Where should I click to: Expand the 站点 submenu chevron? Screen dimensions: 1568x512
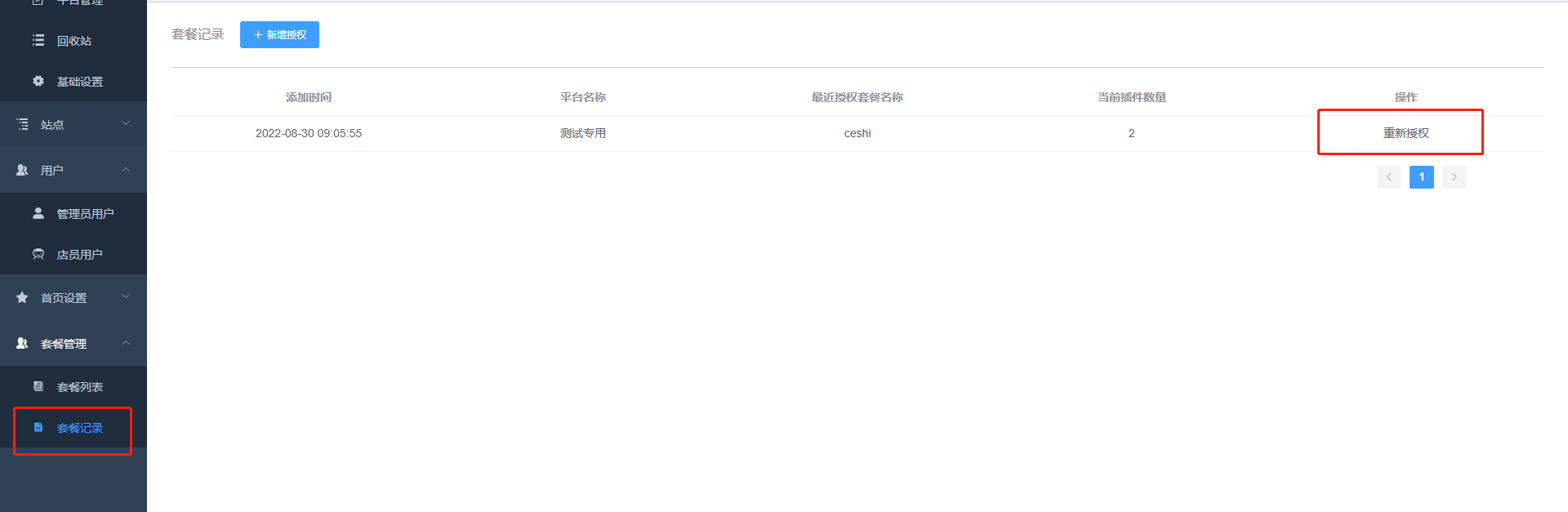(x=126, y=123)
